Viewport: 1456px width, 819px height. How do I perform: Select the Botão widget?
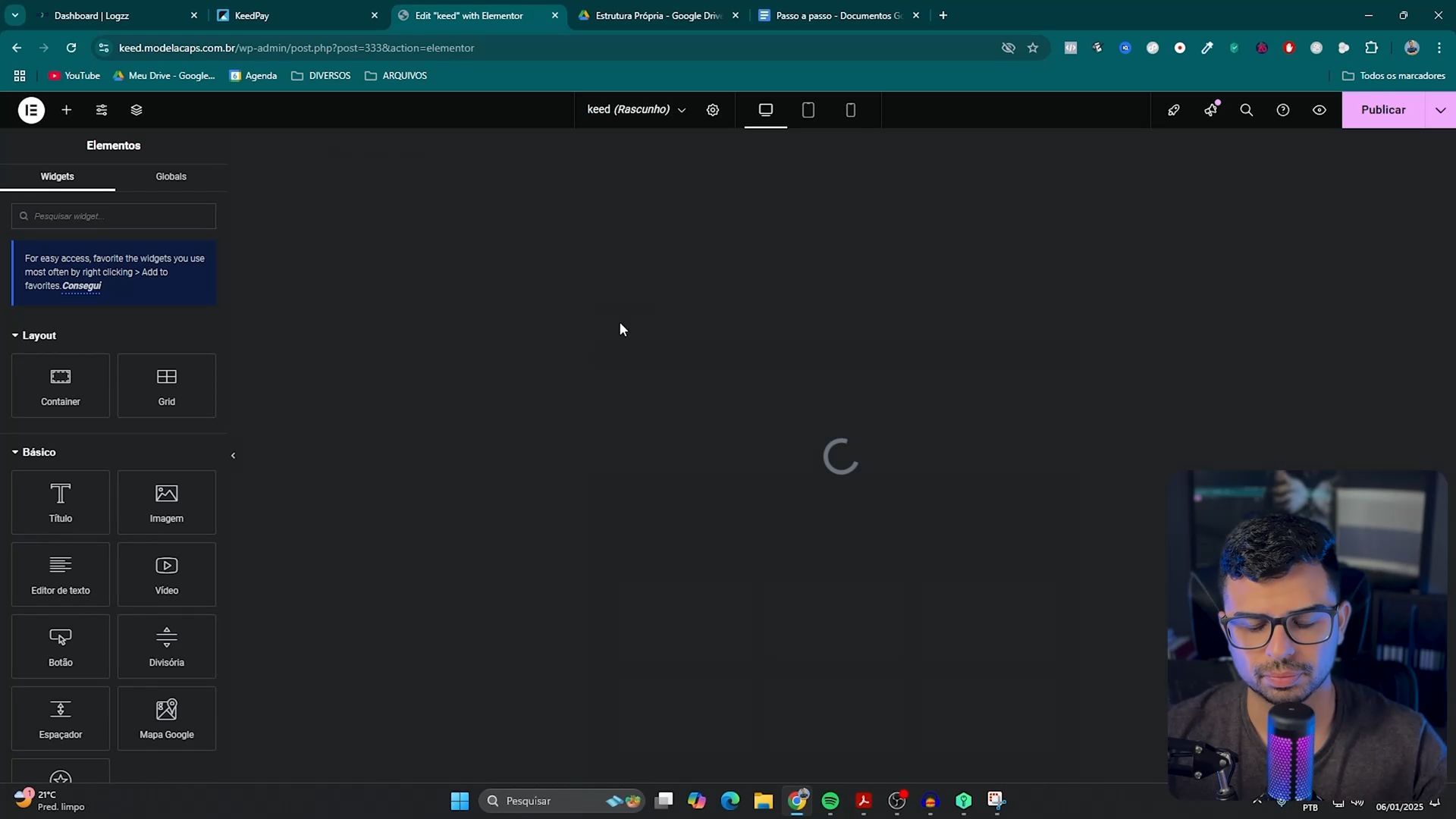click(x=61, y=647)
